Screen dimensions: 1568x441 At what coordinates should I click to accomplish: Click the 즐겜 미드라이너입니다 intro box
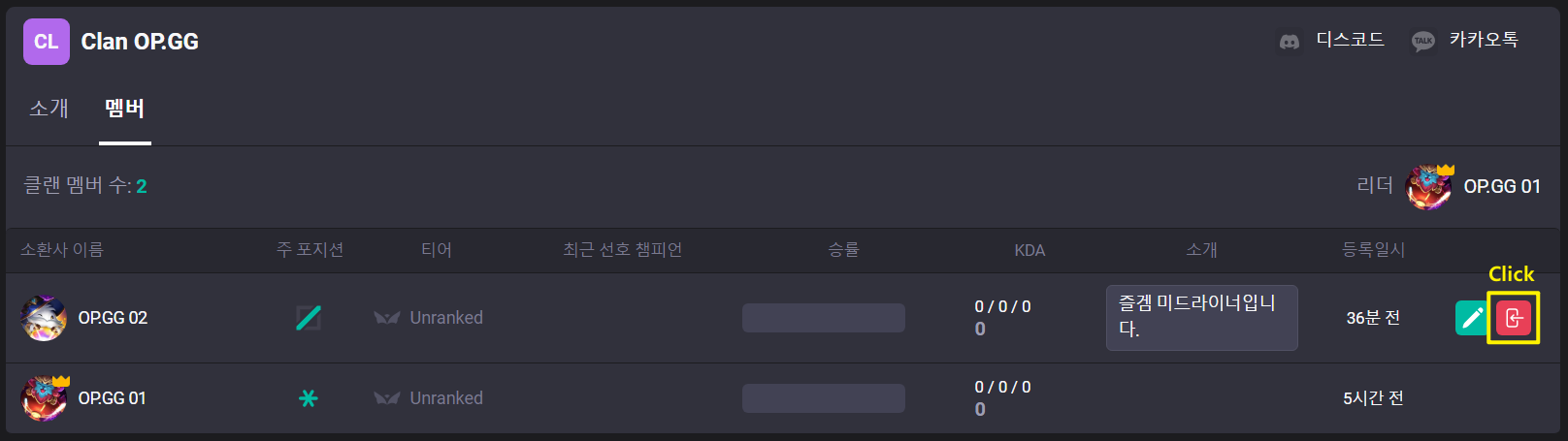click(x=1201, y=317)
